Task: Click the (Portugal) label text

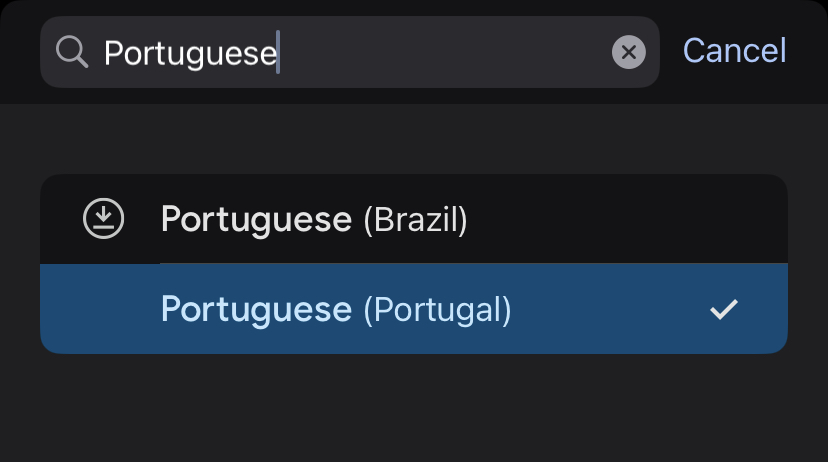Action: [x=437, y=310]
